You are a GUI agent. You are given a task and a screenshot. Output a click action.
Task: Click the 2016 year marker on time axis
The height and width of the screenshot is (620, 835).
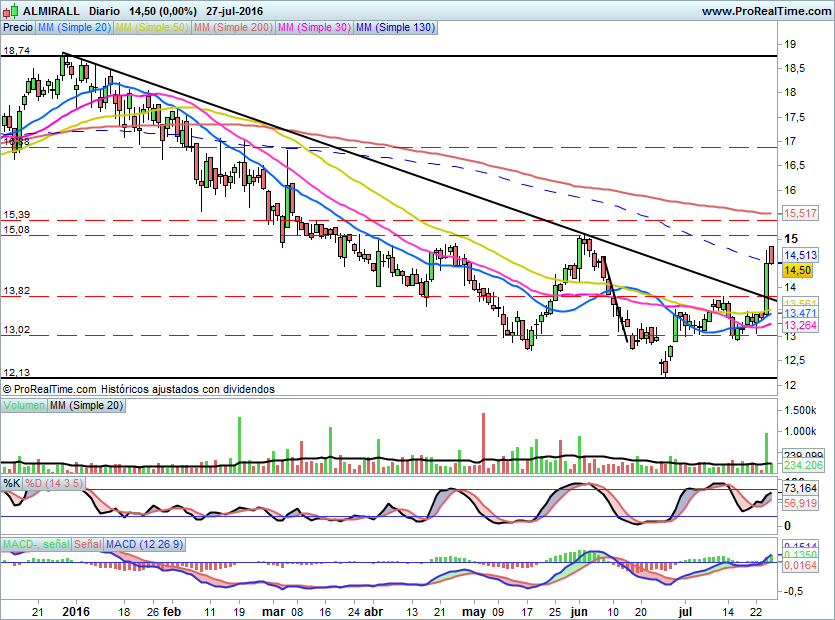(76, 611)
